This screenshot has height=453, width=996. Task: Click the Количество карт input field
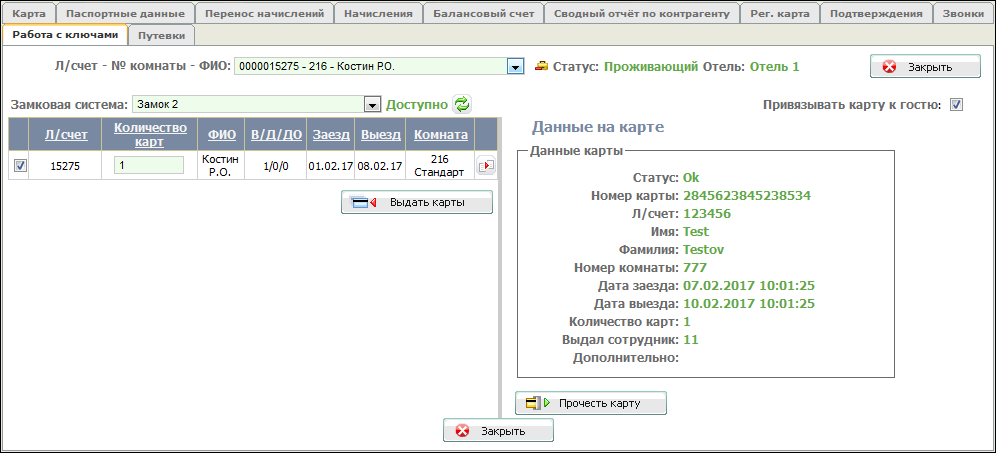coord(149,166)
